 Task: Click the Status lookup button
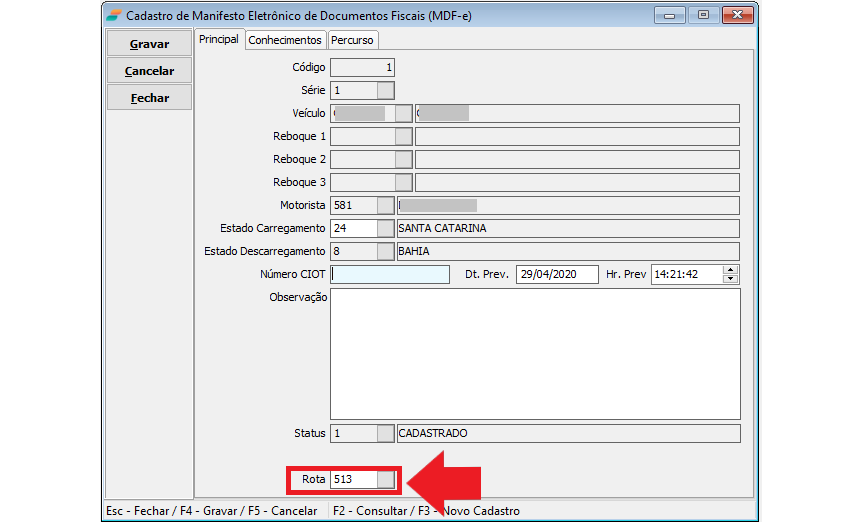(x=386, y=433)
